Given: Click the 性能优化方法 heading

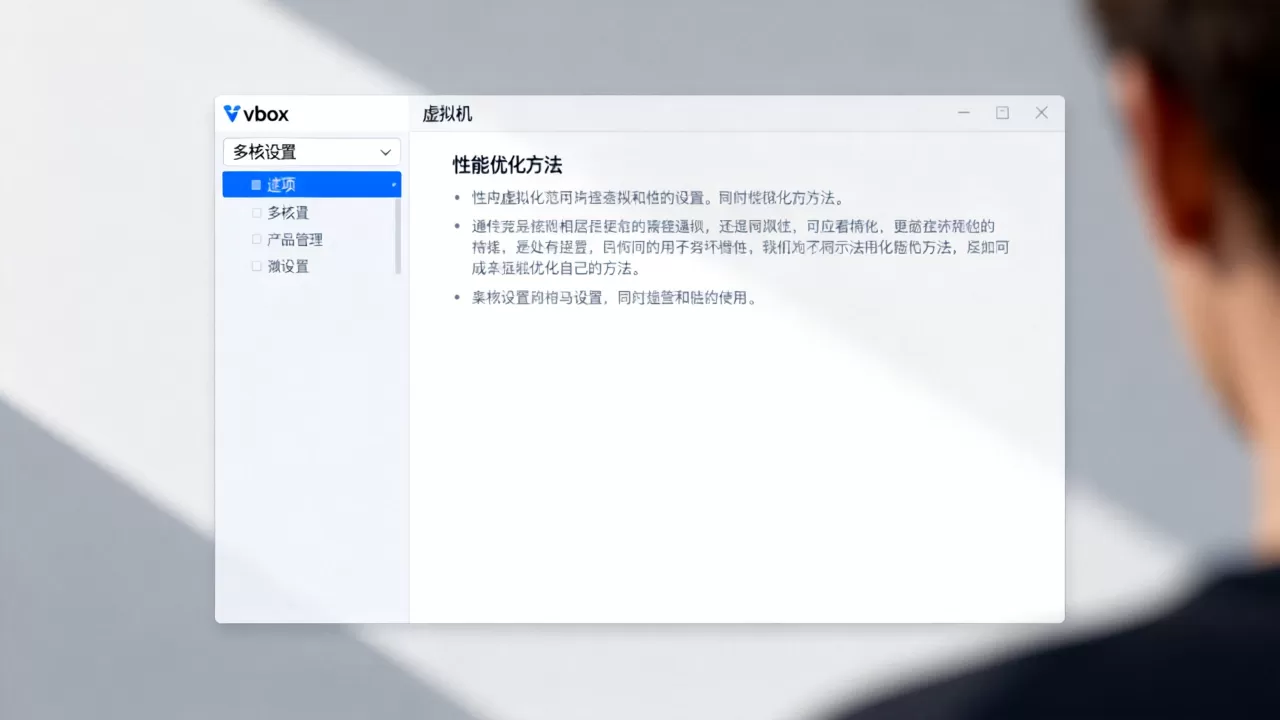Looking at the screenshot, I should [507, 165].
